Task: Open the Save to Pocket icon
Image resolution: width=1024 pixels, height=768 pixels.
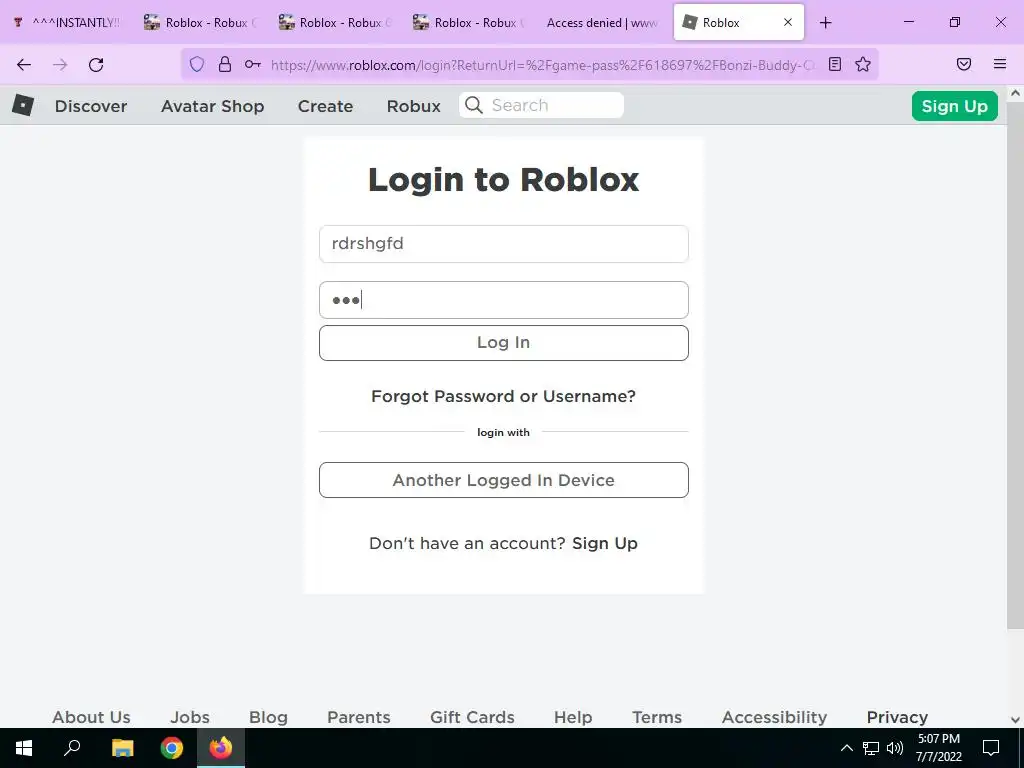Action: [964, 64]
